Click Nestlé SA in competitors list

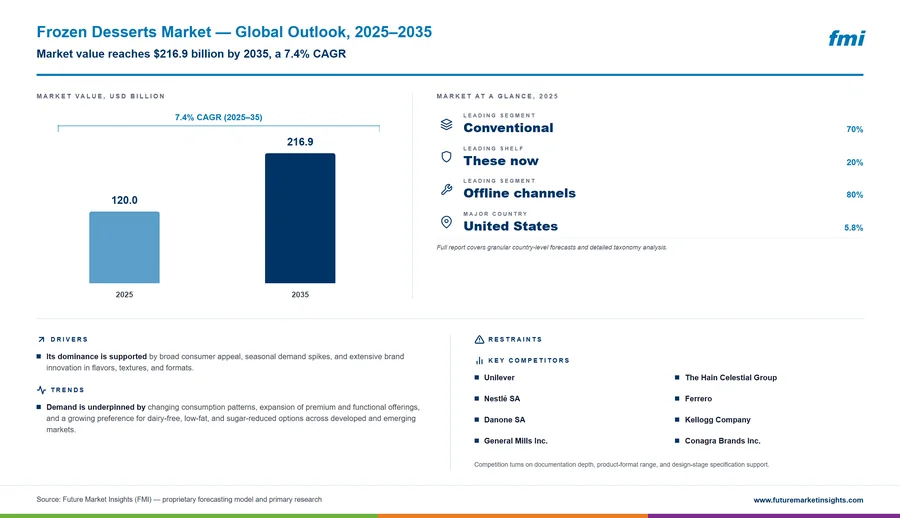[x=502, y=399]
